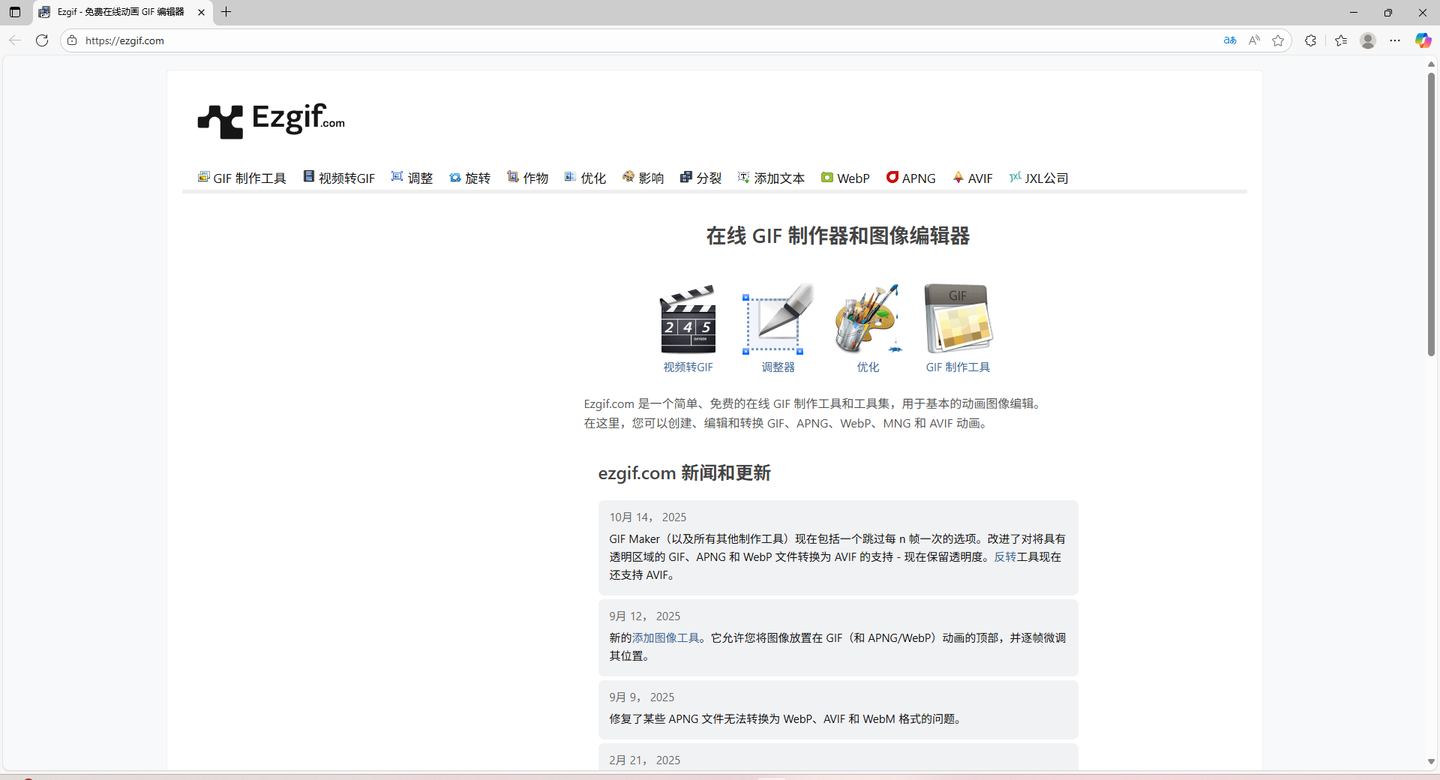Open the 优化 paintbrush cup icon
Screen dimensions: 1440x780
click(x=867, y=319)
